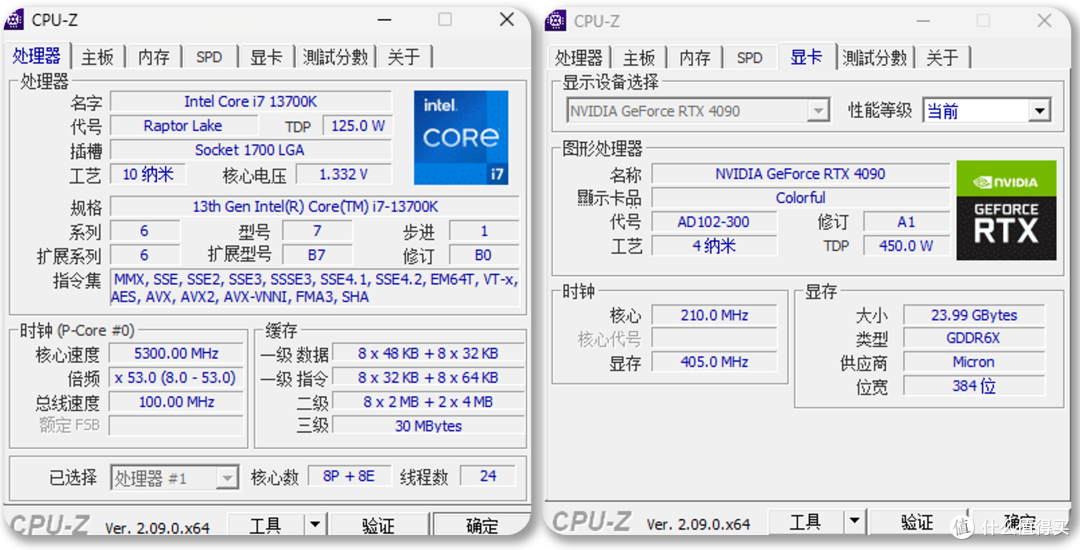The image size is (1080, 550).
Task: Click the 5300.00 MHz core speed value
Action: [x=176, y=354]
